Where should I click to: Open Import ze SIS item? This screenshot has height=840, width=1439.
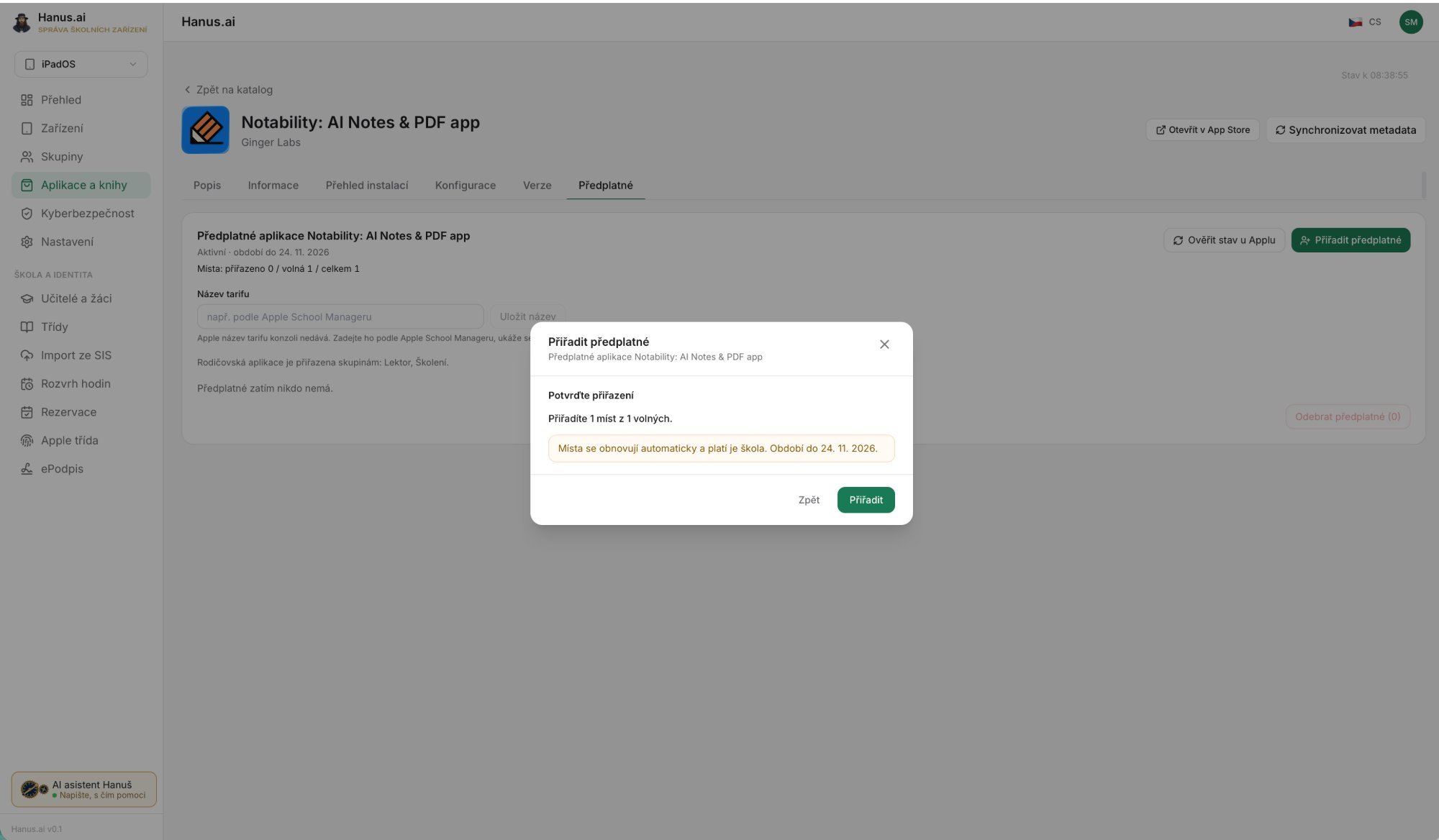tap(81, 355)
